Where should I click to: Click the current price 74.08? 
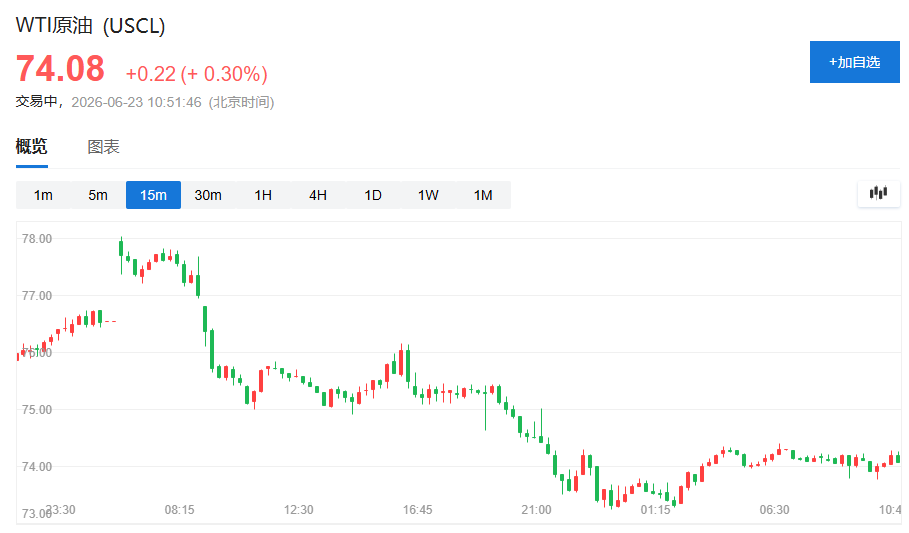[60, 68]
